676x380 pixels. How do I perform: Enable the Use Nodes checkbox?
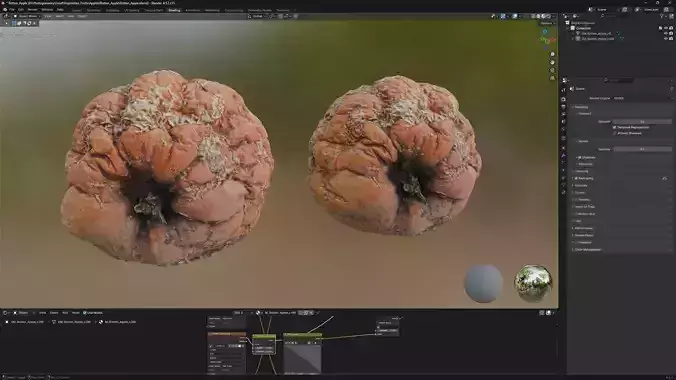85,313
